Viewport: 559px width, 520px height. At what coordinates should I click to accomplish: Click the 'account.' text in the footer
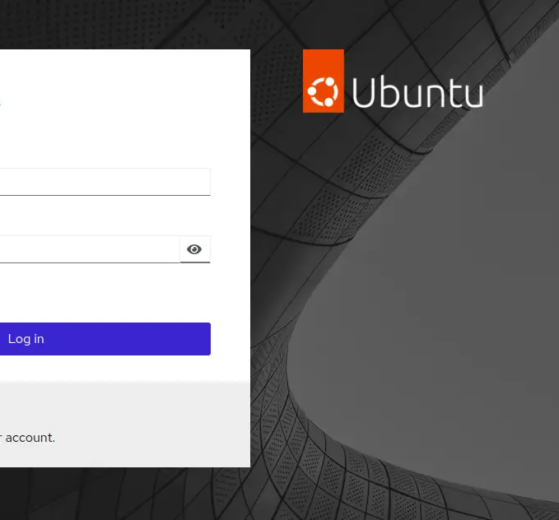[30, 438]
